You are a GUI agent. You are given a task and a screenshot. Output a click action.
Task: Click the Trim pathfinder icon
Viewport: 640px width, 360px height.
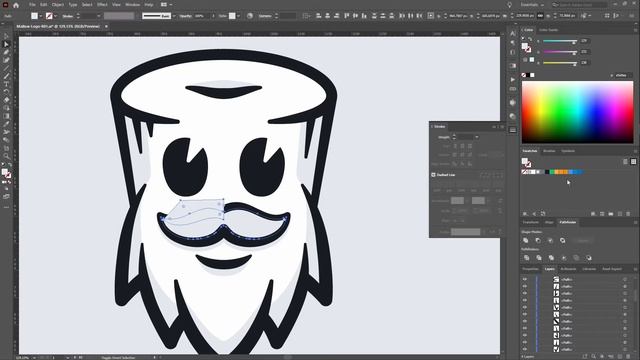(x=539, y=258)
